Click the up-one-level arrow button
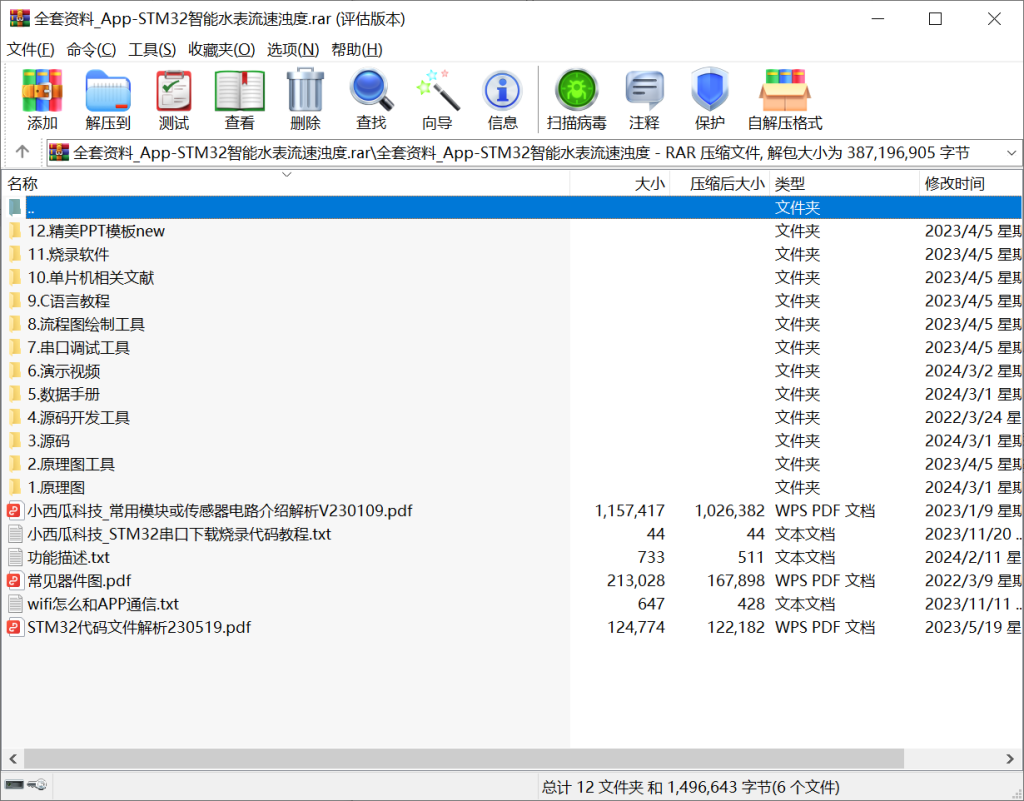 [x=21, y=152]
